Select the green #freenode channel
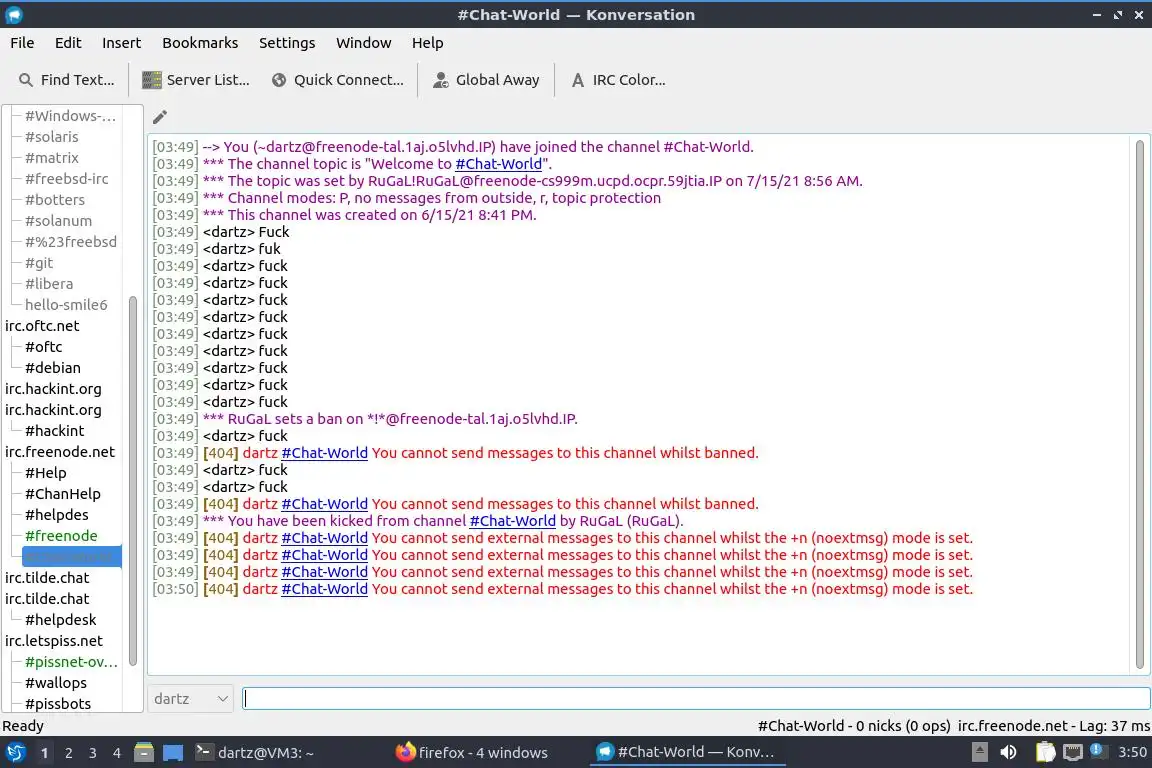Viewport: 1152px width, 768px height. (60, 536)
